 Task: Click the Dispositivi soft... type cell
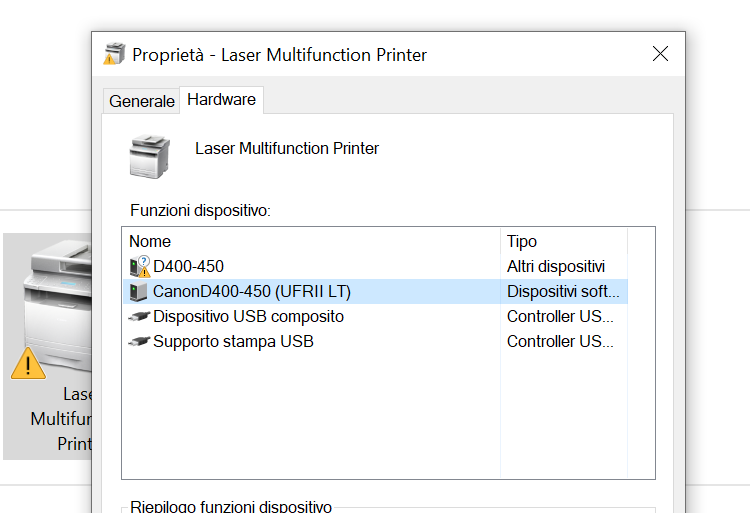pyautogui.click(x=563, y=292)
